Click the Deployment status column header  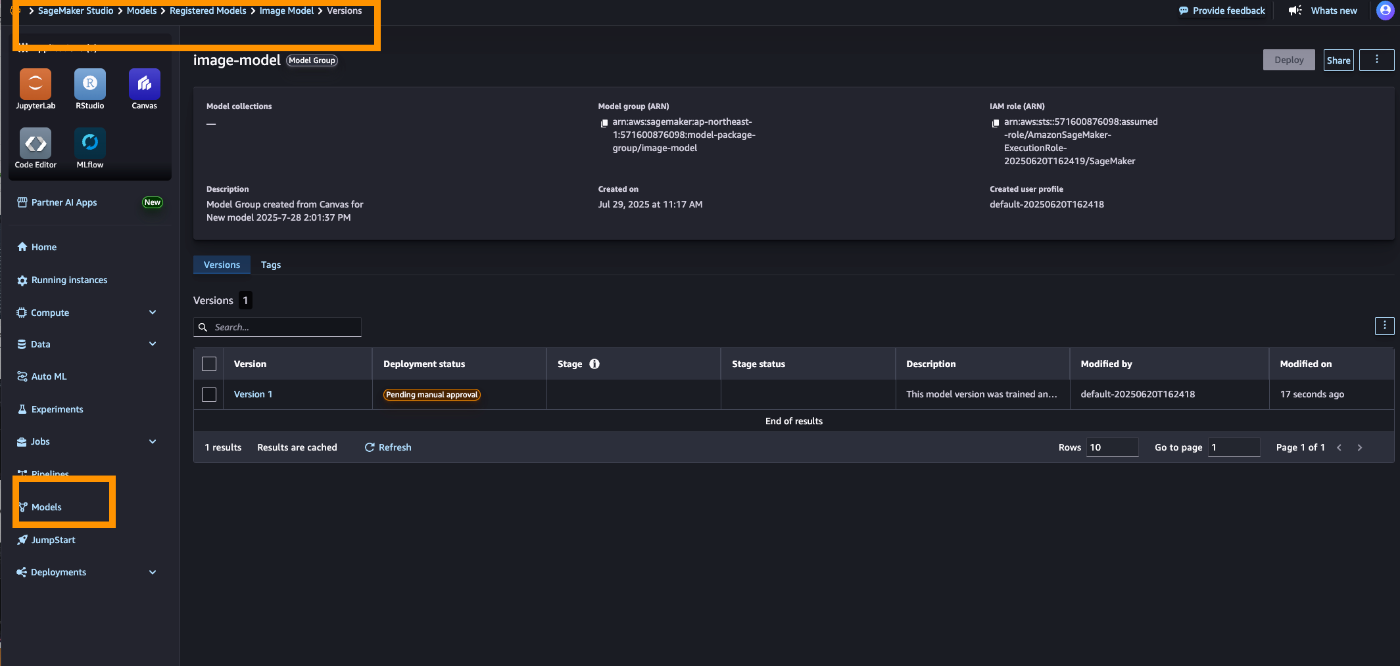coord(424,364)
